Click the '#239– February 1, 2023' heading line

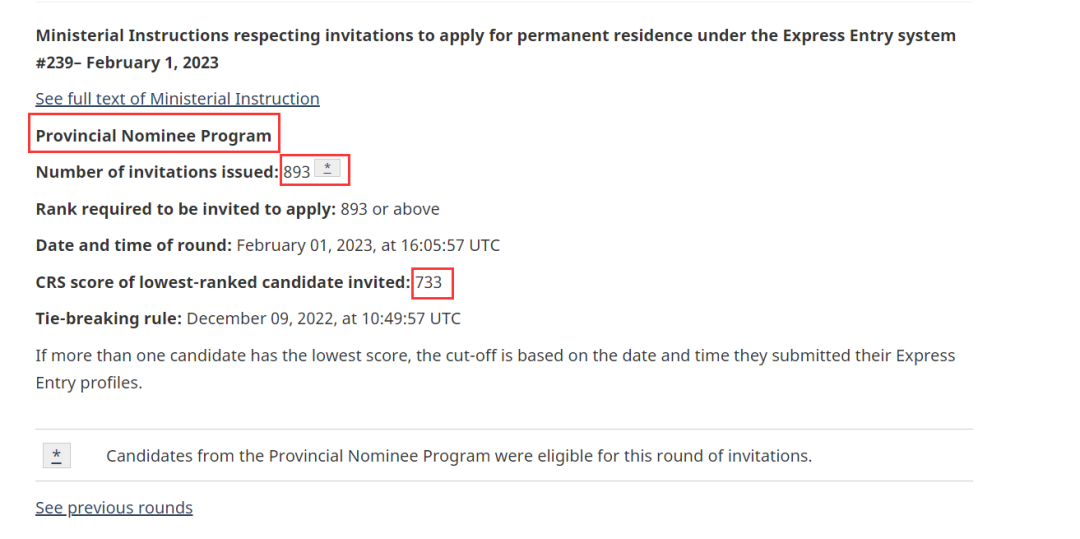[x=127, y=63]
